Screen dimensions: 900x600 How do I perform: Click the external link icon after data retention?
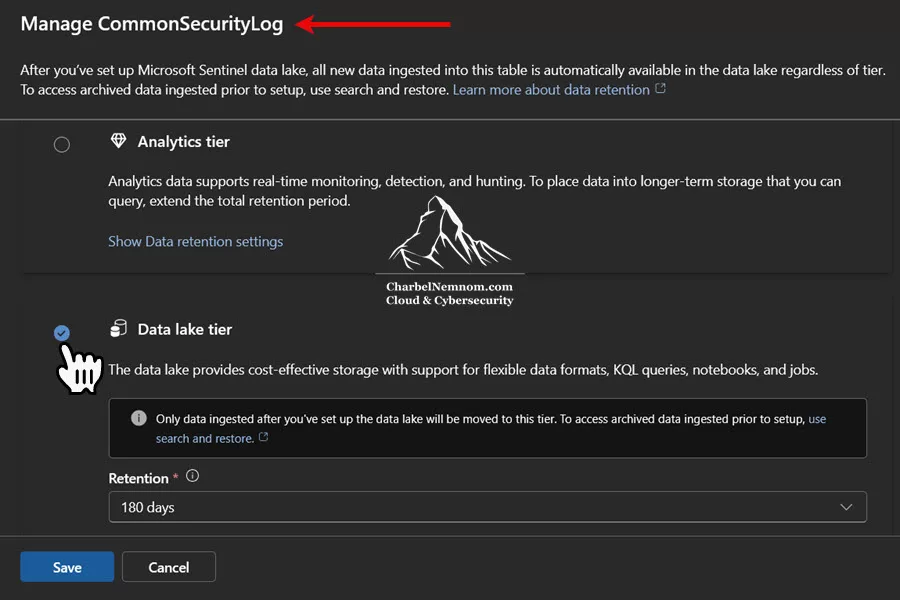(661, 88)
